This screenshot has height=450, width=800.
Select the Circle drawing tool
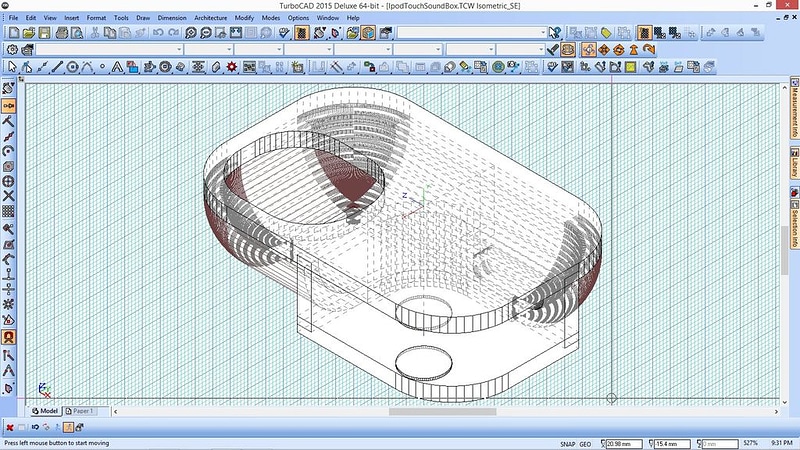coord(72,67)
